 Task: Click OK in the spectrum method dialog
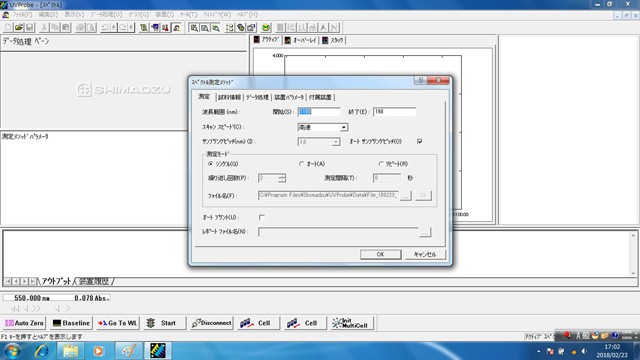[x=380, y=254]
